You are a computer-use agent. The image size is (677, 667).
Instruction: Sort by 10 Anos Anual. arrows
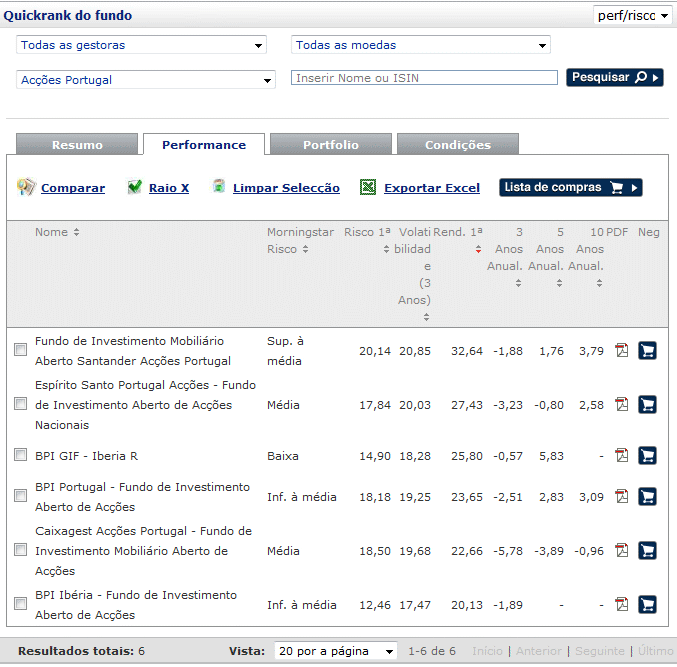pos(600,283)
